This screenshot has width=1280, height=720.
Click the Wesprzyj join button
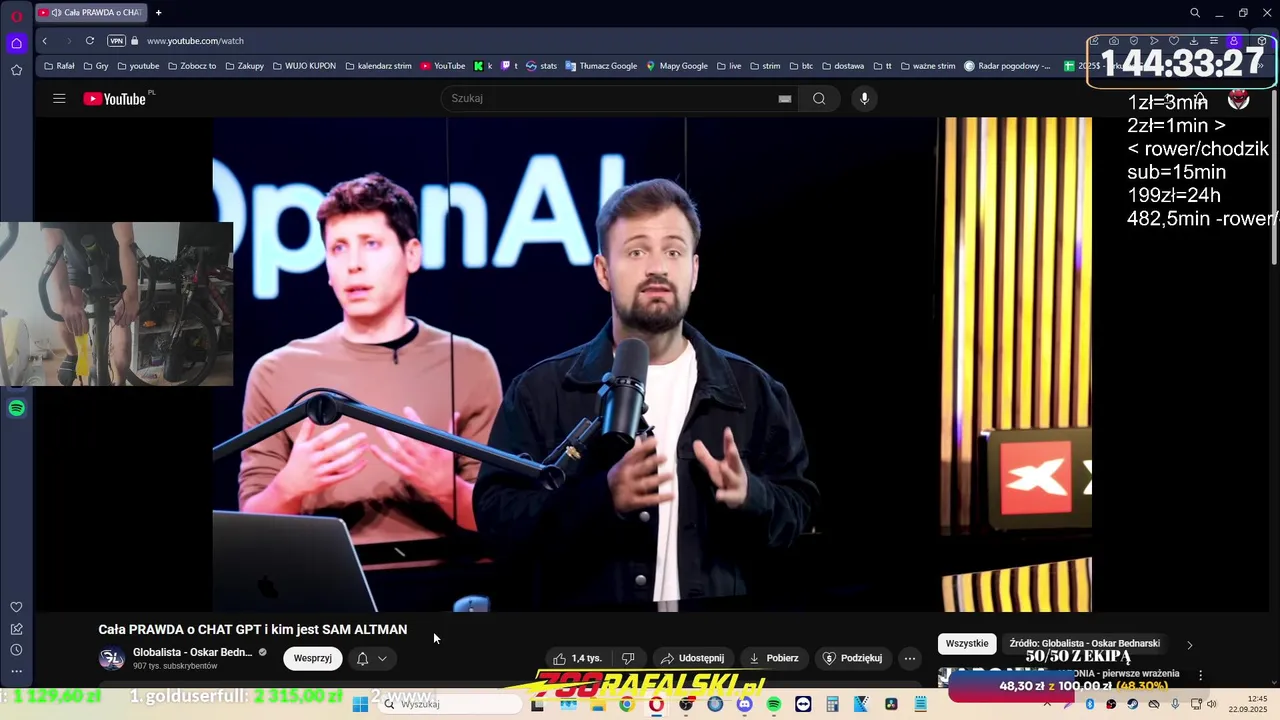click(313, 658)
